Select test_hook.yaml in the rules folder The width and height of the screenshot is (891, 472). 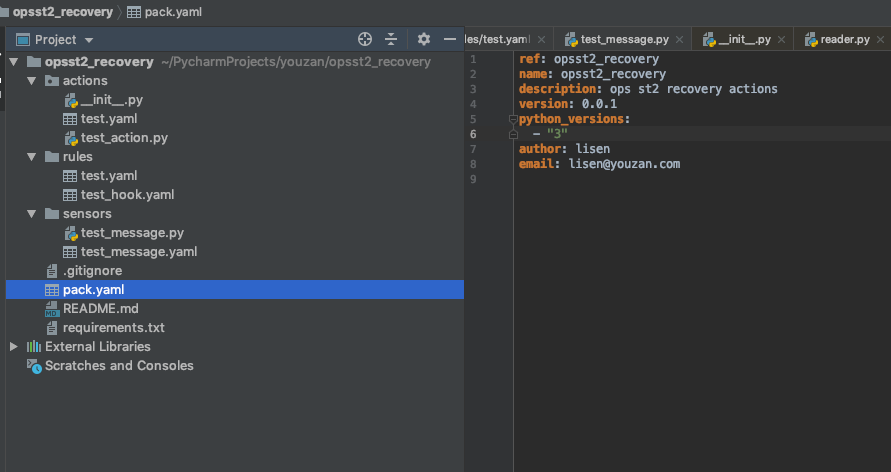click(127, 195)
